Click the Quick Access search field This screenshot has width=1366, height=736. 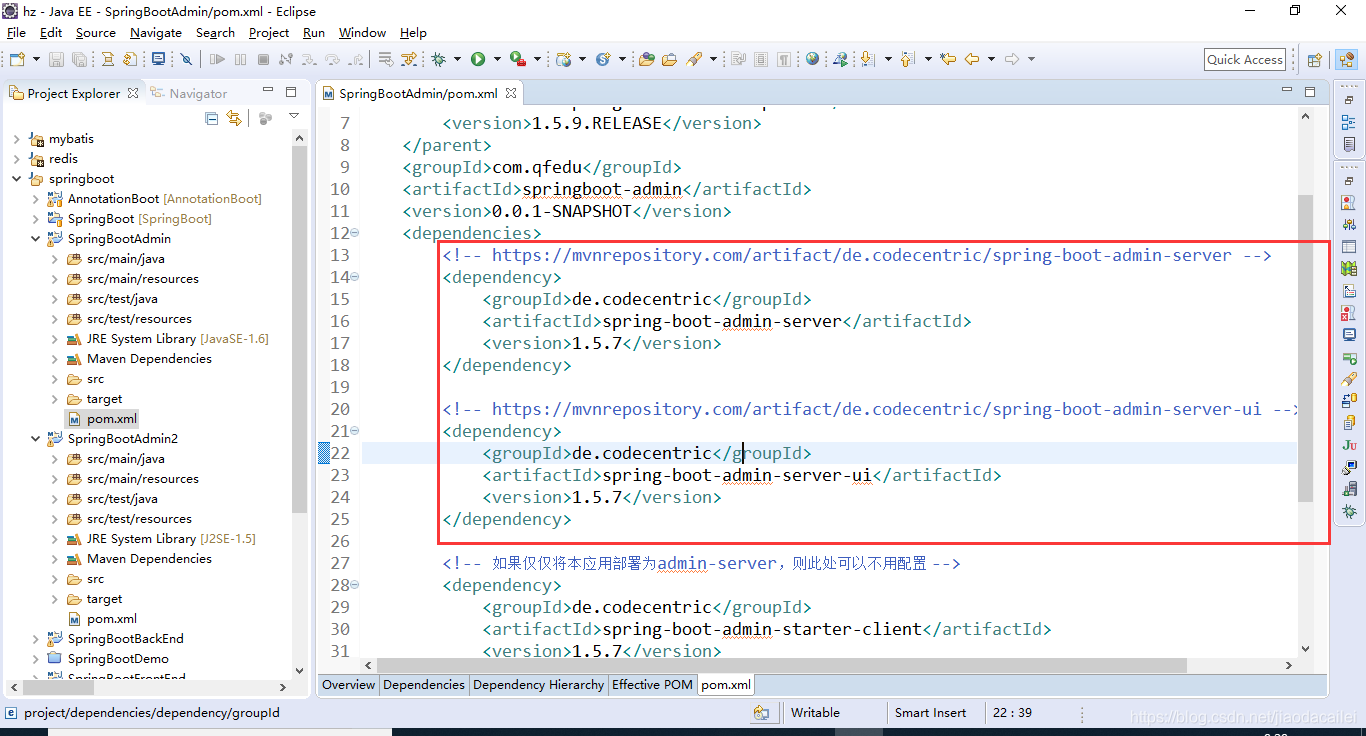click(1244, 60)
